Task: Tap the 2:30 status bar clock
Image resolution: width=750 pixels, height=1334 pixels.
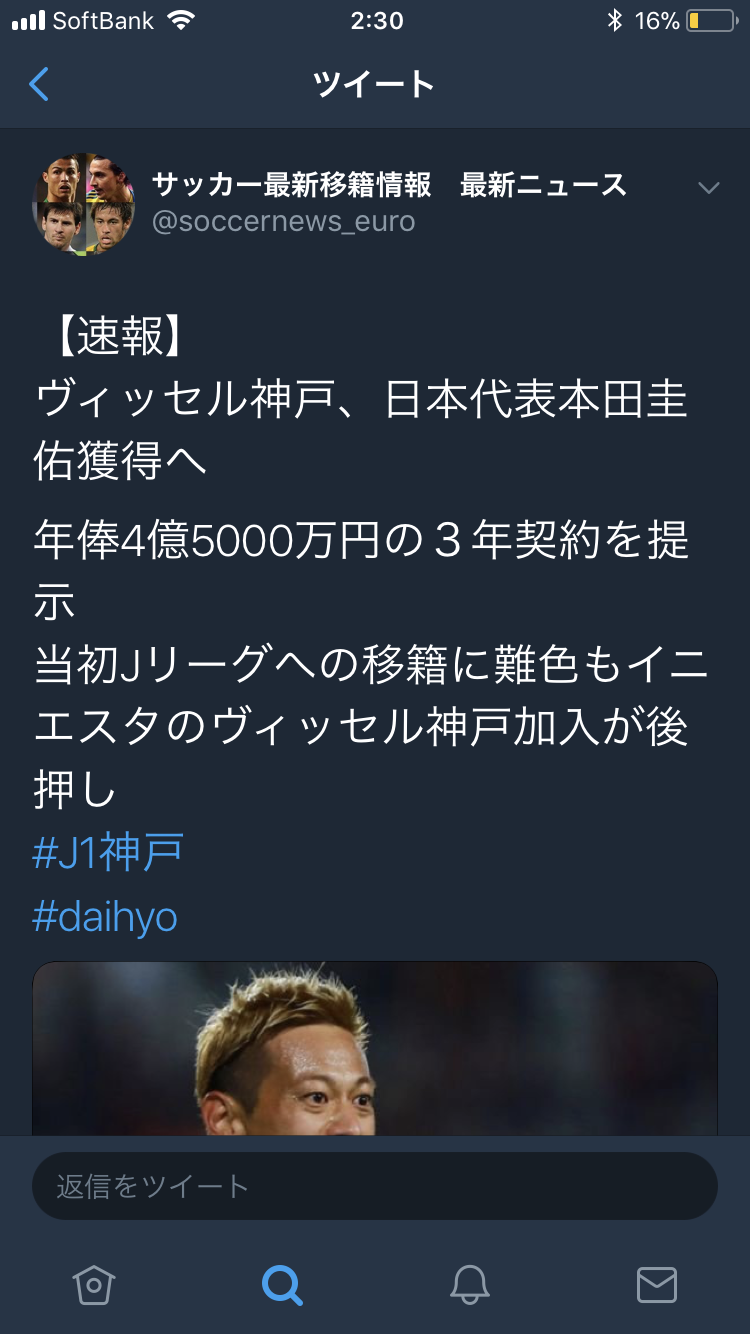Action: coord(377,21)
